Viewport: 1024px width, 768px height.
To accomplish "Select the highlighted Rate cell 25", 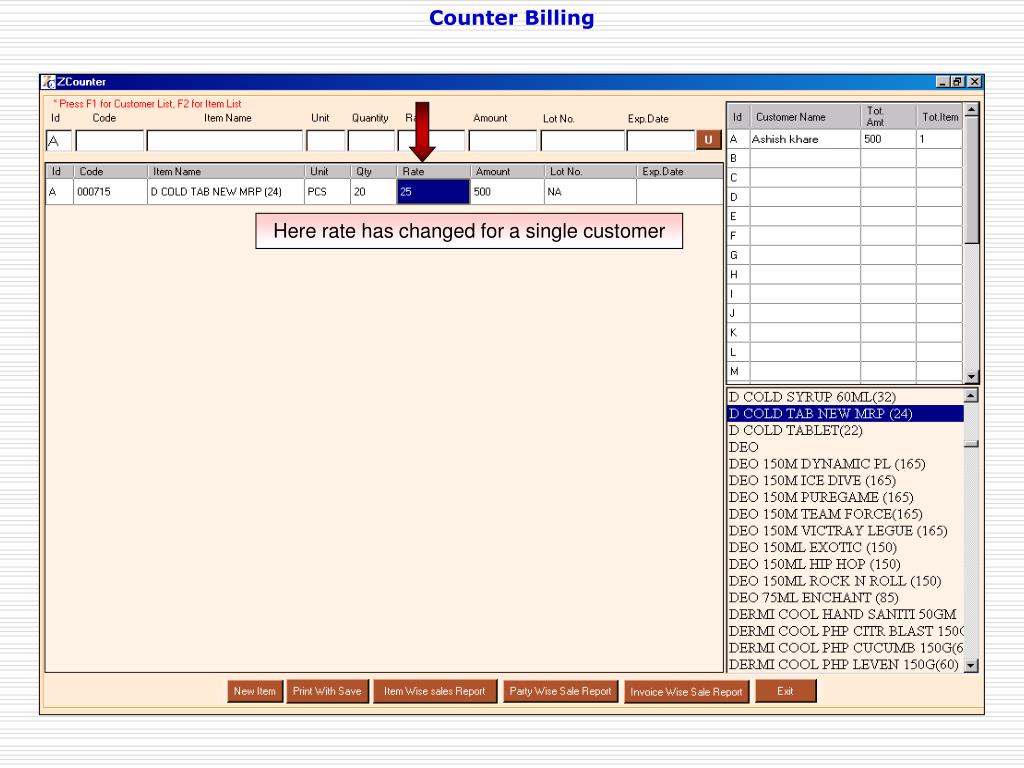I will point(433,192).
